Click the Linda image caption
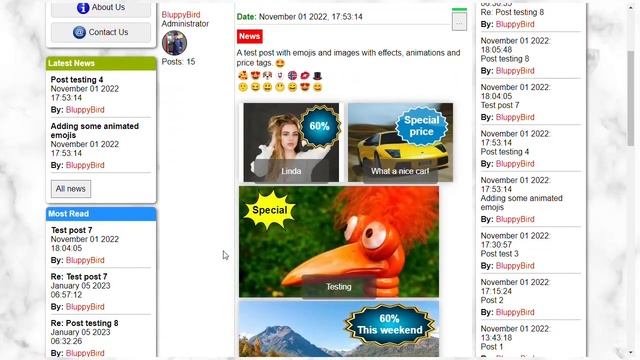 (291, 171)
